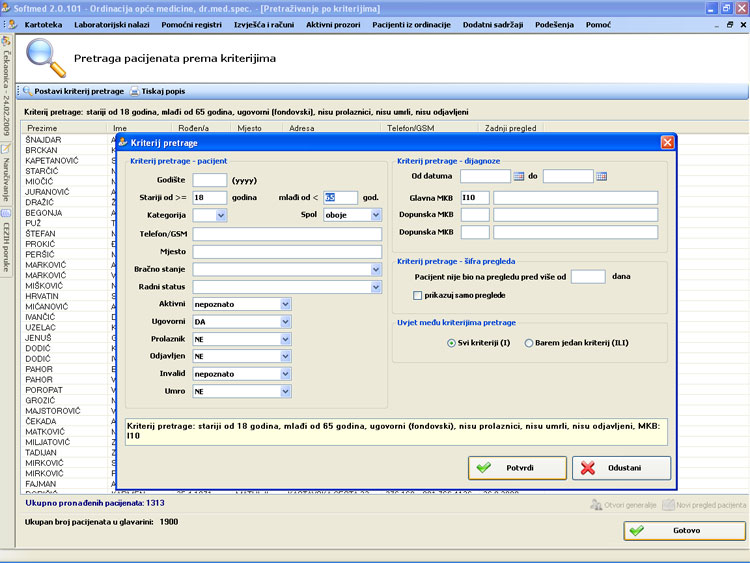Click the Postavi kriterij pretrage toolbar icon

tap(27, 91)
